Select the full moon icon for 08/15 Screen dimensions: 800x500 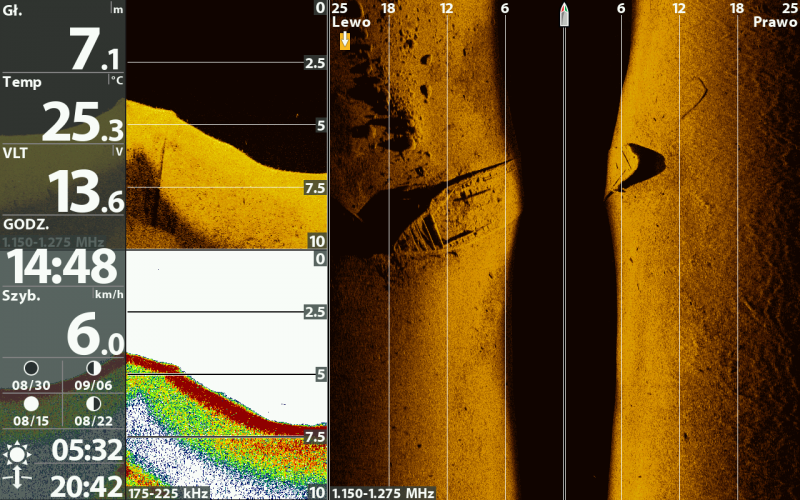[31, 404]
